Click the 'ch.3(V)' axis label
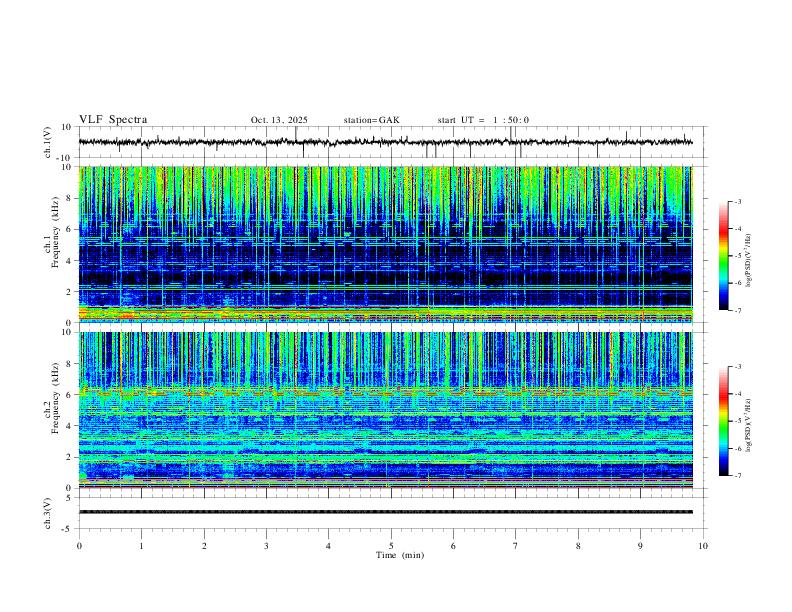This screenshot has height=612, width=792. (48, 513)
